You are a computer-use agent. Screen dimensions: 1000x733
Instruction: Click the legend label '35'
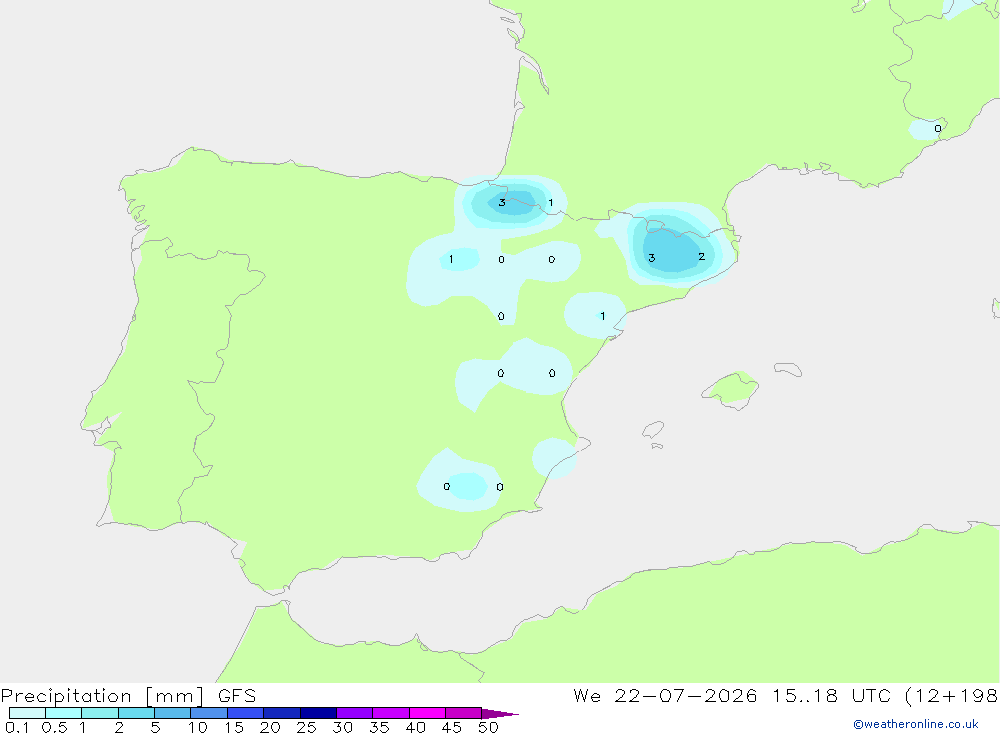pyautogui.click(x=379, y=727)
